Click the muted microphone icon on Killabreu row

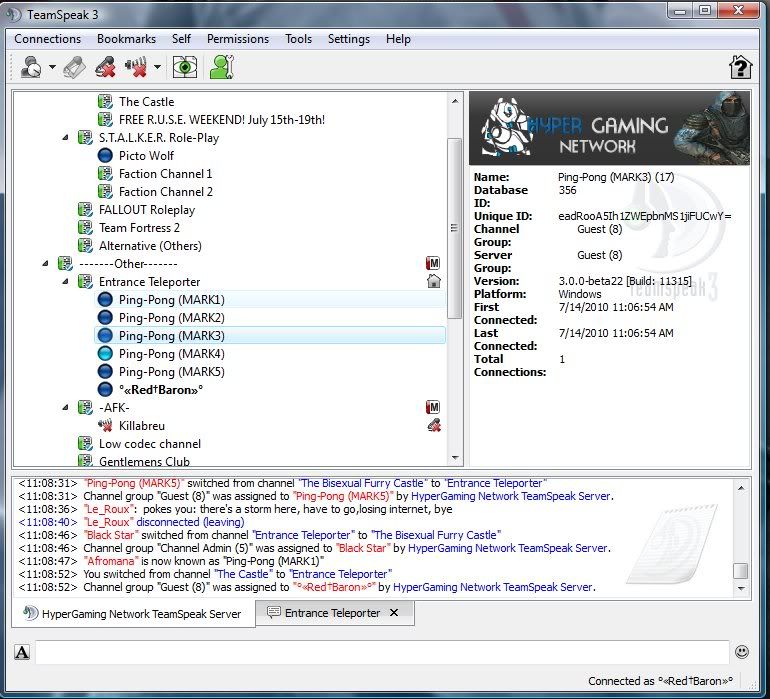[434, 425]
